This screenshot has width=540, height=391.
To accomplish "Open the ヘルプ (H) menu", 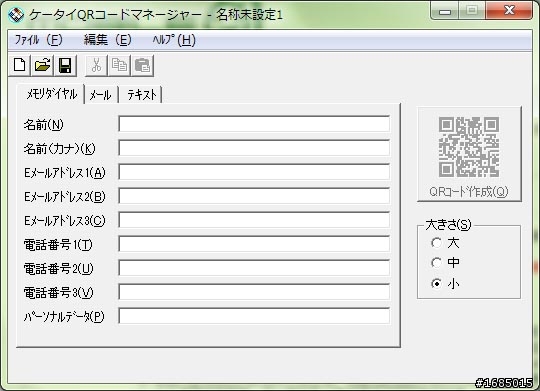I will click(x=174, y=40).
